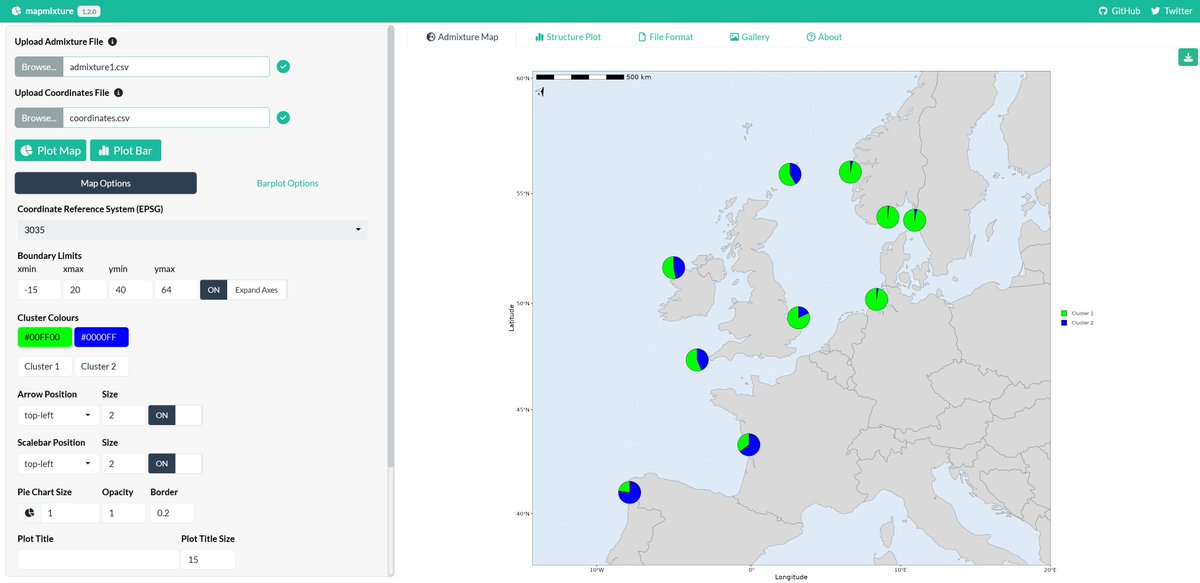Click the green download map button
The image size is (1200, 583).
point(1187,58)
